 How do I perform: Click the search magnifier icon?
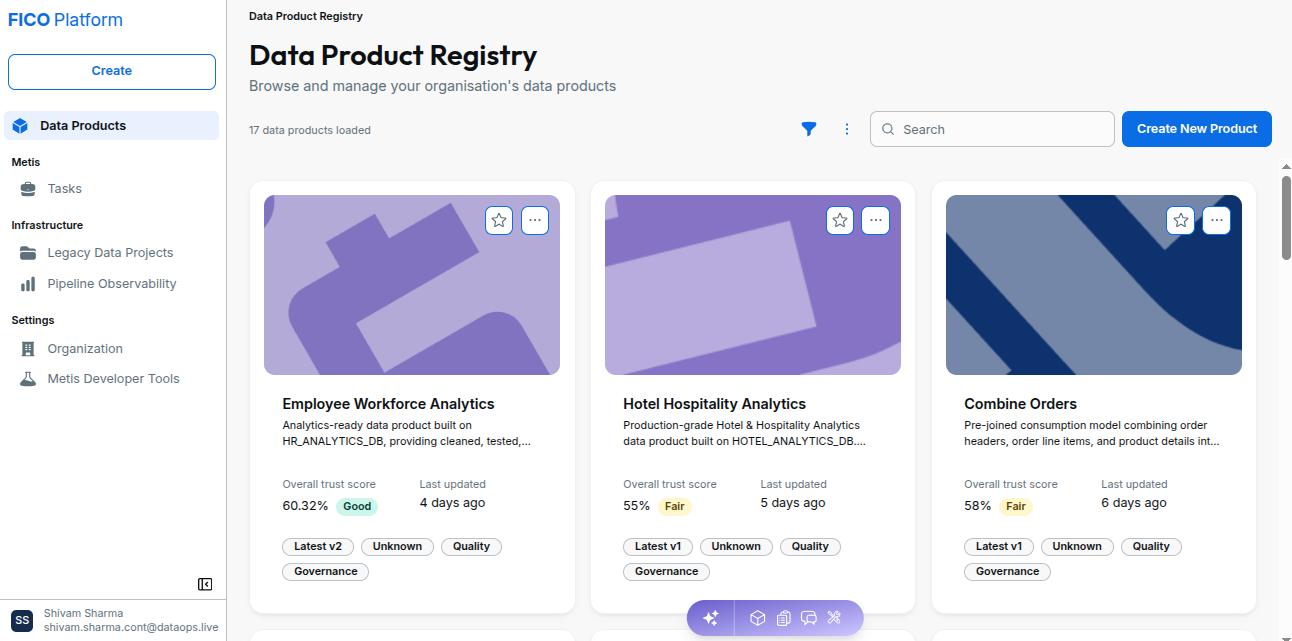pos(888,129)
